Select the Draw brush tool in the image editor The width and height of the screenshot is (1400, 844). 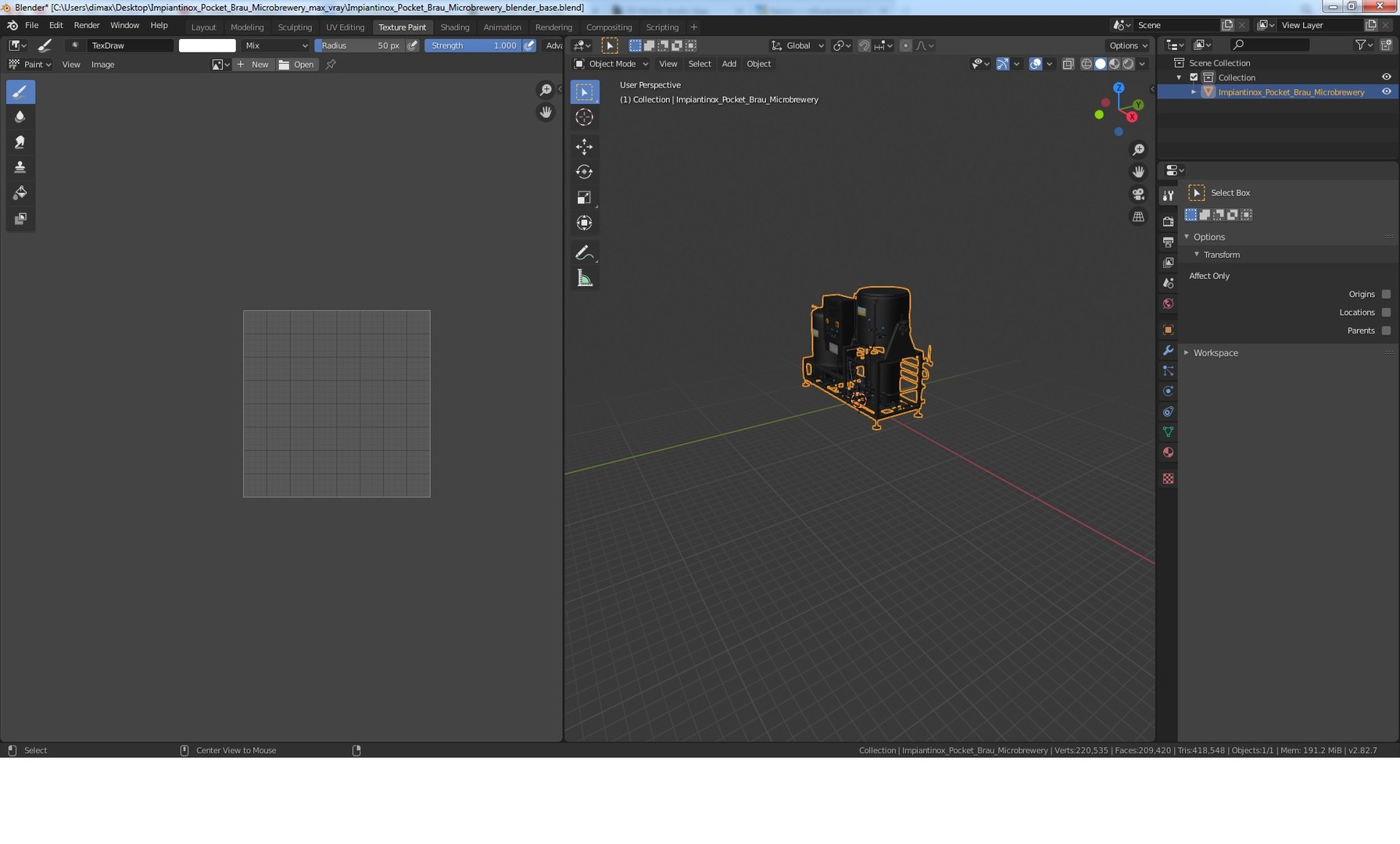(x=20, y=91)
